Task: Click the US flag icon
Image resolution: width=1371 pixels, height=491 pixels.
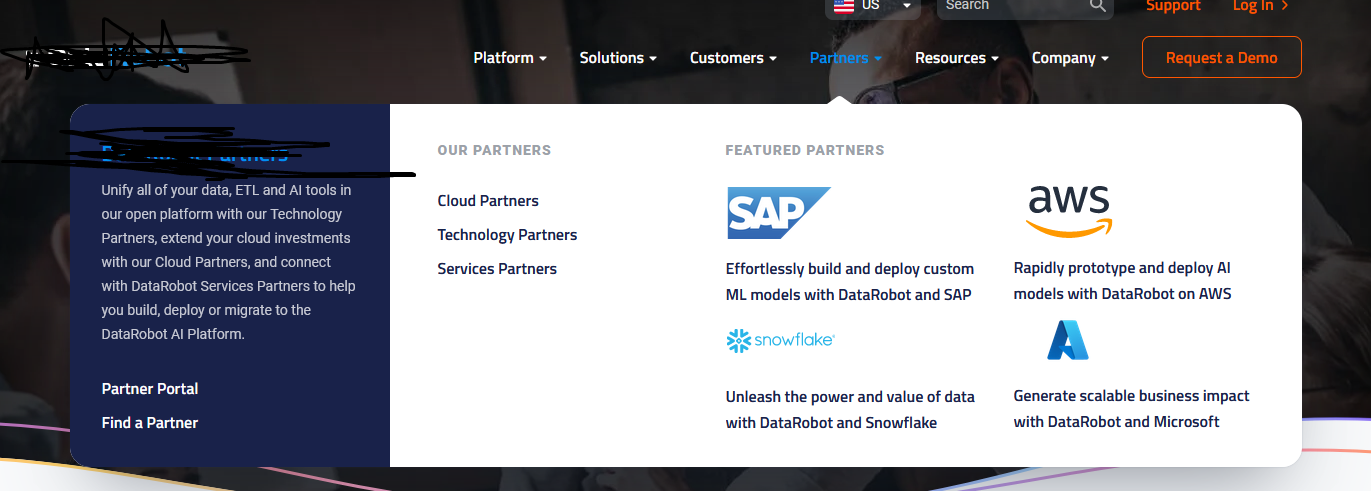Action: point(844,5)
